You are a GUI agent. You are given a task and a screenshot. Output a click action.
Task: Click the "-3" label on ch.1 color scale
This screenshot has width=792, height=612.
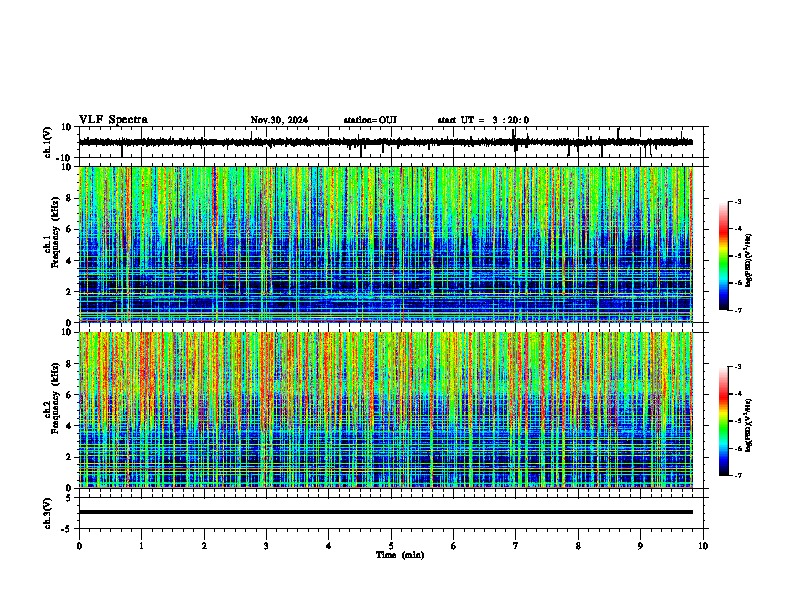click(x=738, y=202)
